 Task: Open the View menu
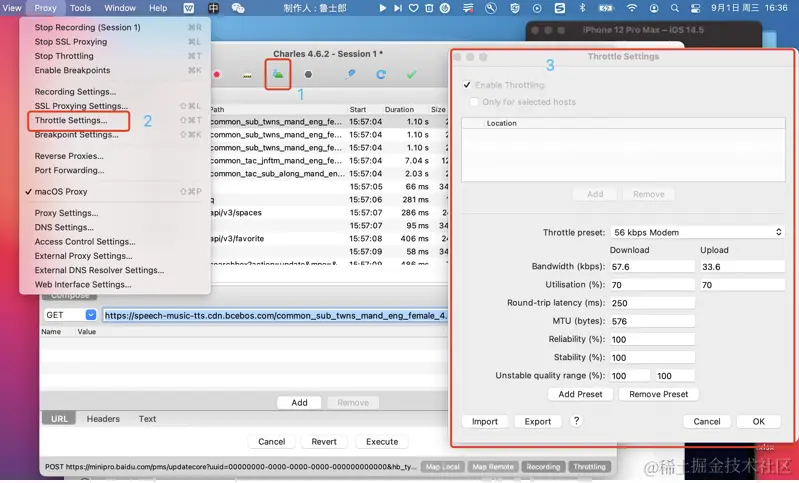(x=12, y=8)
